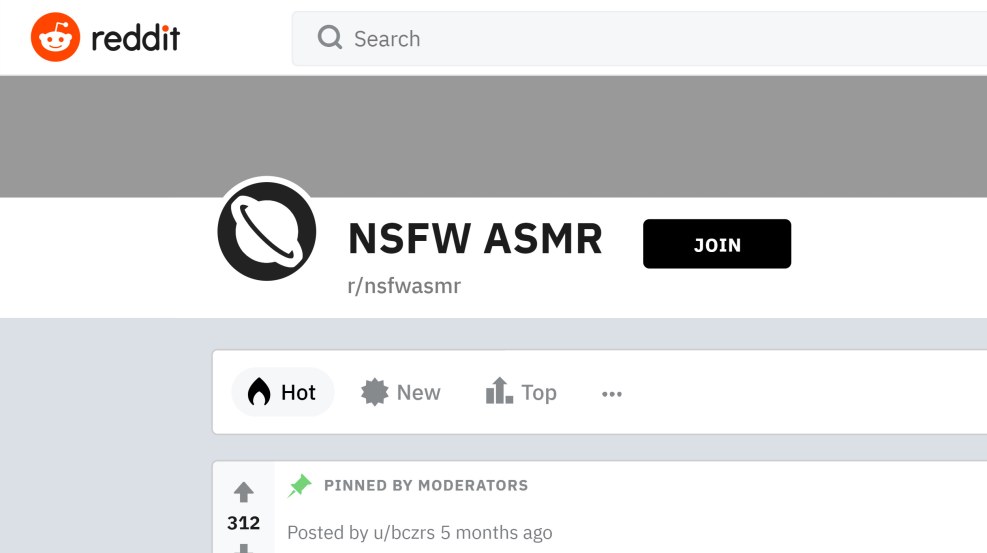This screenshot has height=553, width=987.
Task: Open user u/bczrs profile link
Action: click(404, 533)
